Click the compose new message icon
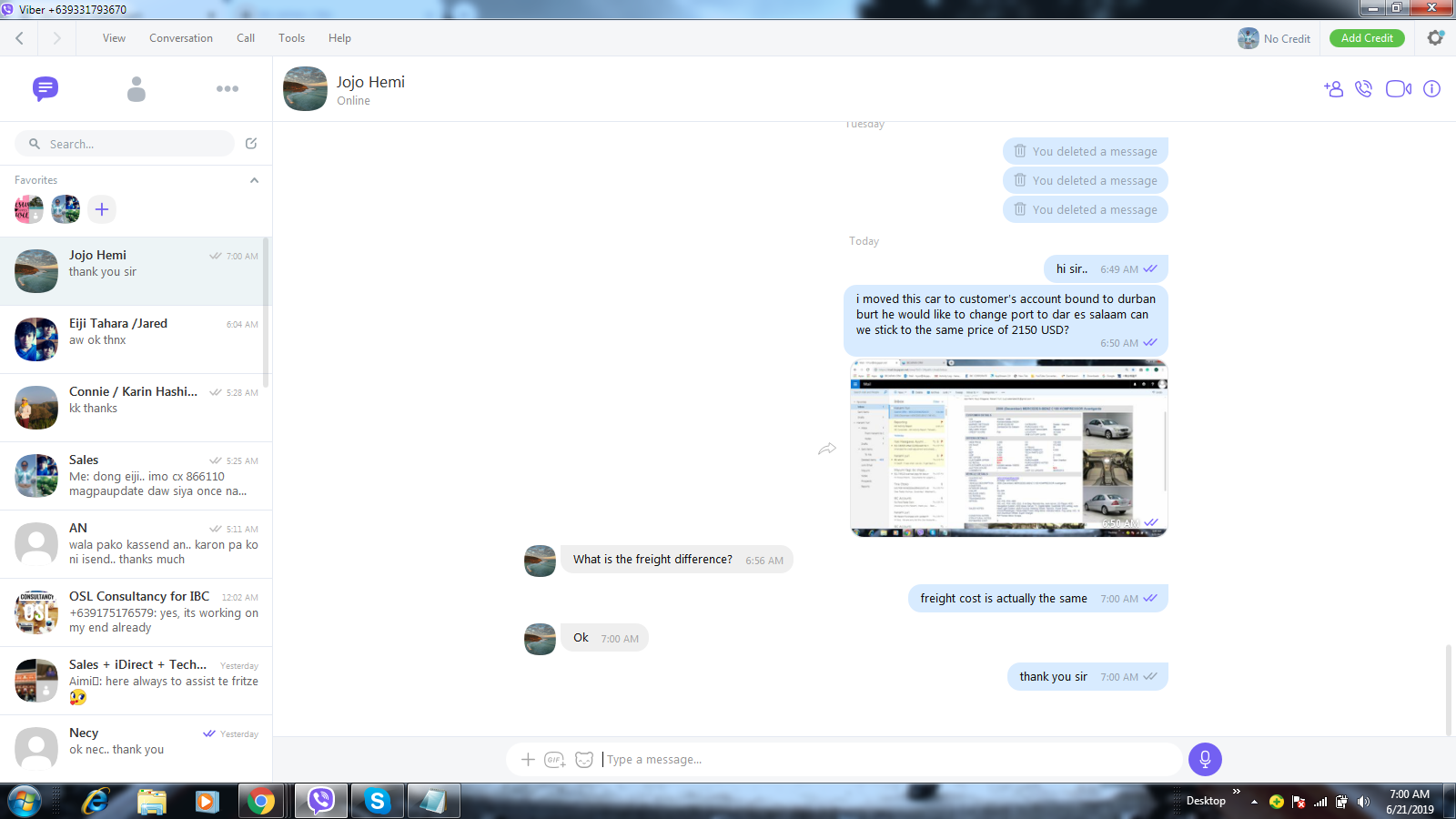 pyautogui.click(x=251, y=143)
